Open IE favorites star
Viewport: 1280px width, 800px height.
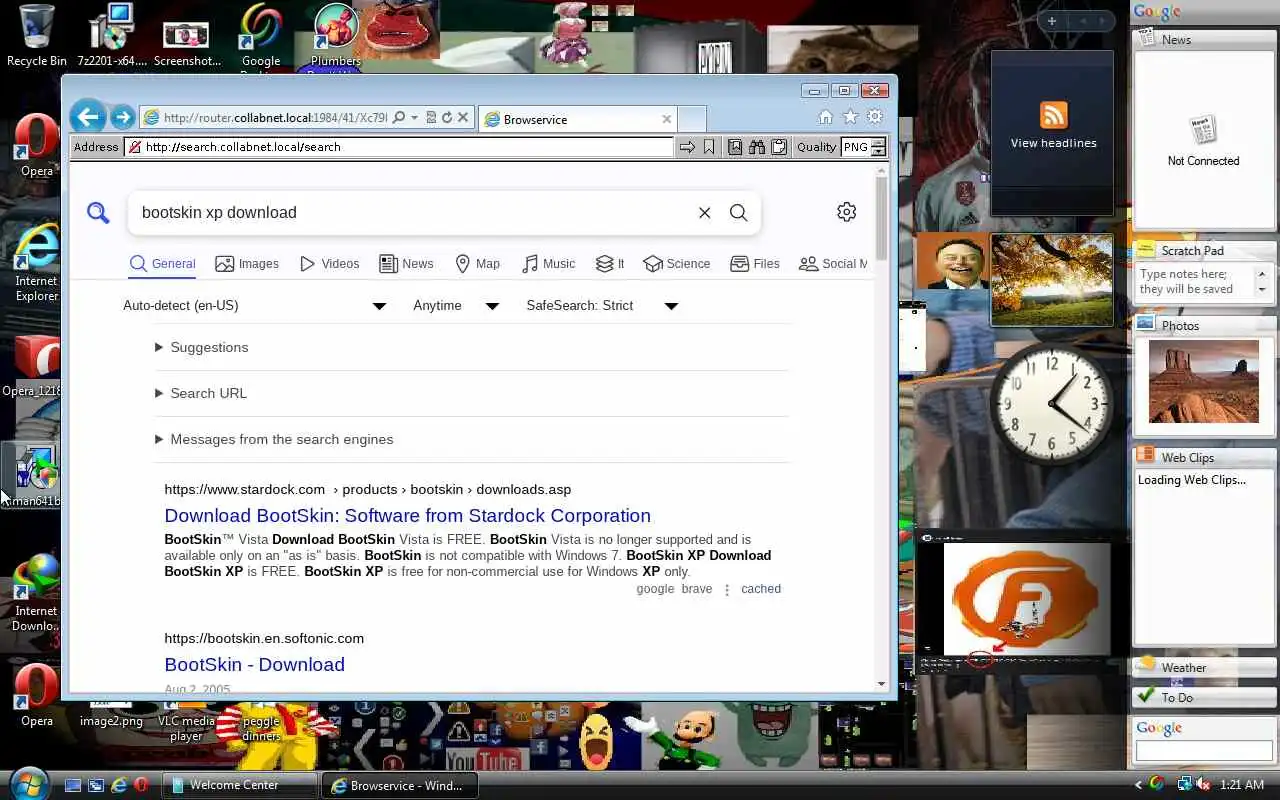(x=850, y=117)
